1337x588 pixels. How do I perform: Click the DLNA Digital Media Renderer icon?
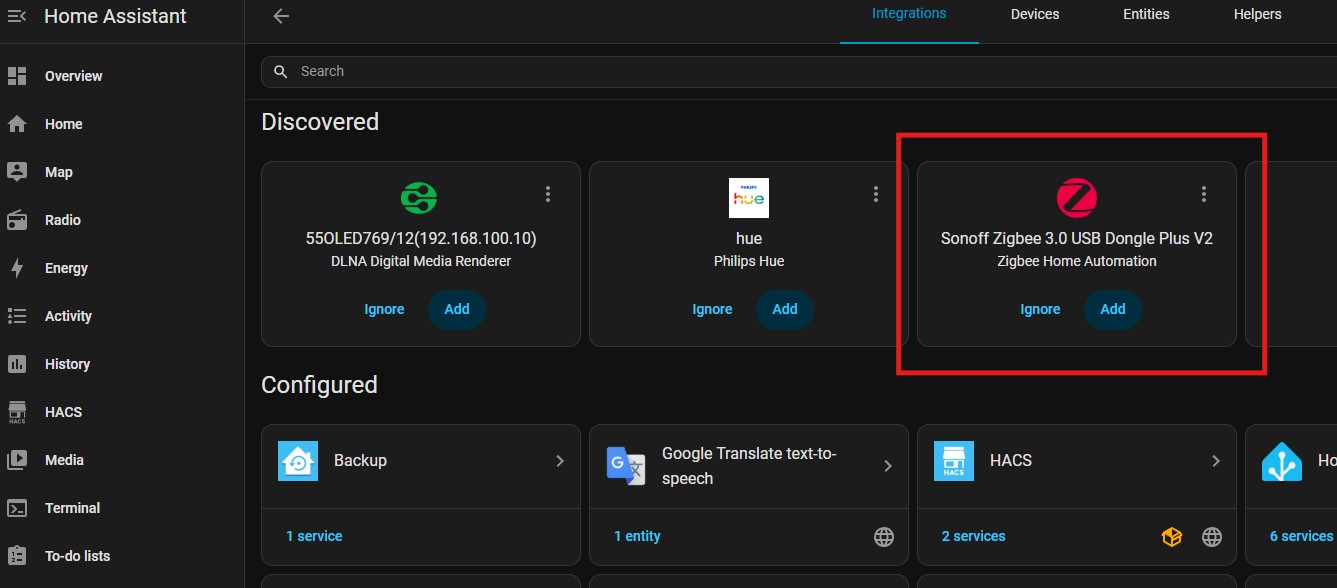pos(420,198)
